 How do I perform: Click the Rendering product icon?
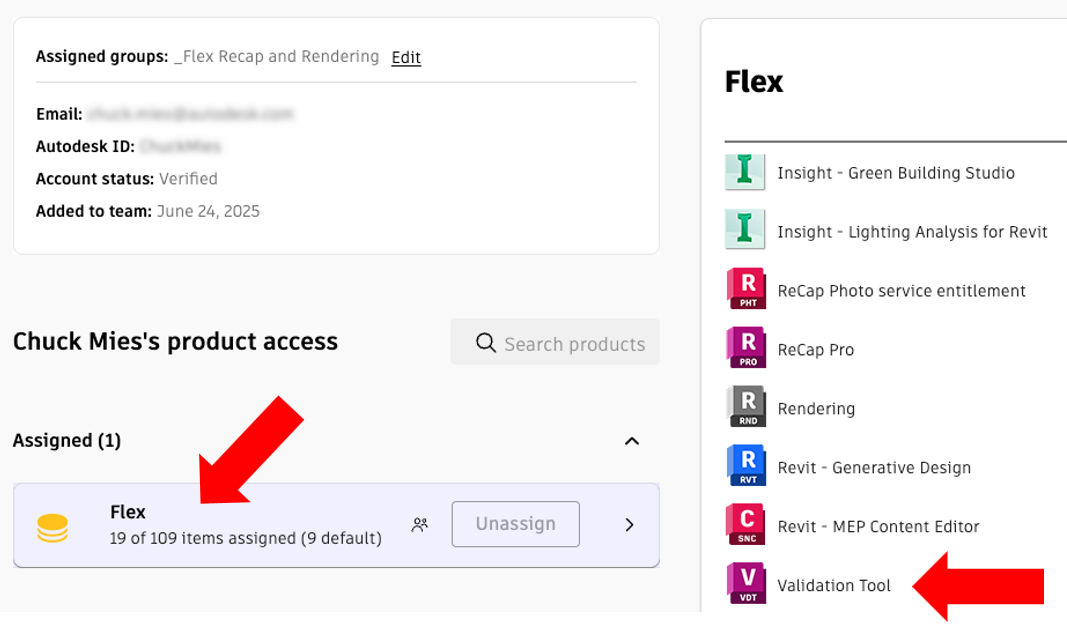coord(746,407)
